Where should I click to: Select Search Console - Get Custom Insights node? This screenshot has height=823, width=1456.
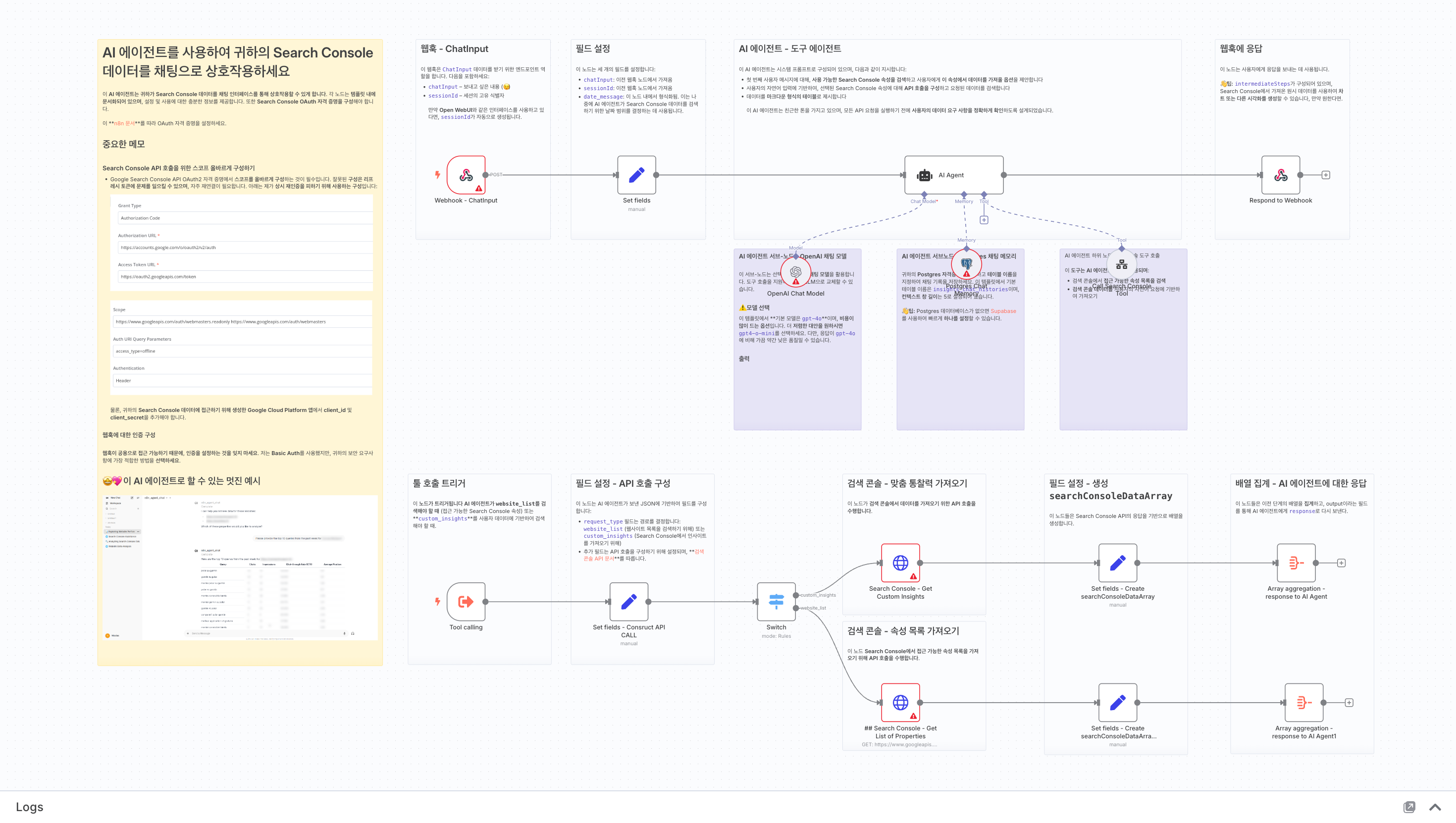(900, 563)
